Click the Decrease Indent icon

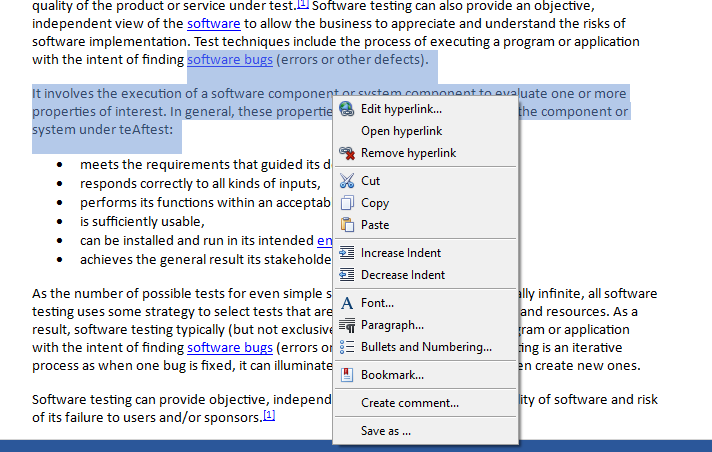click(x=347, y=275)
